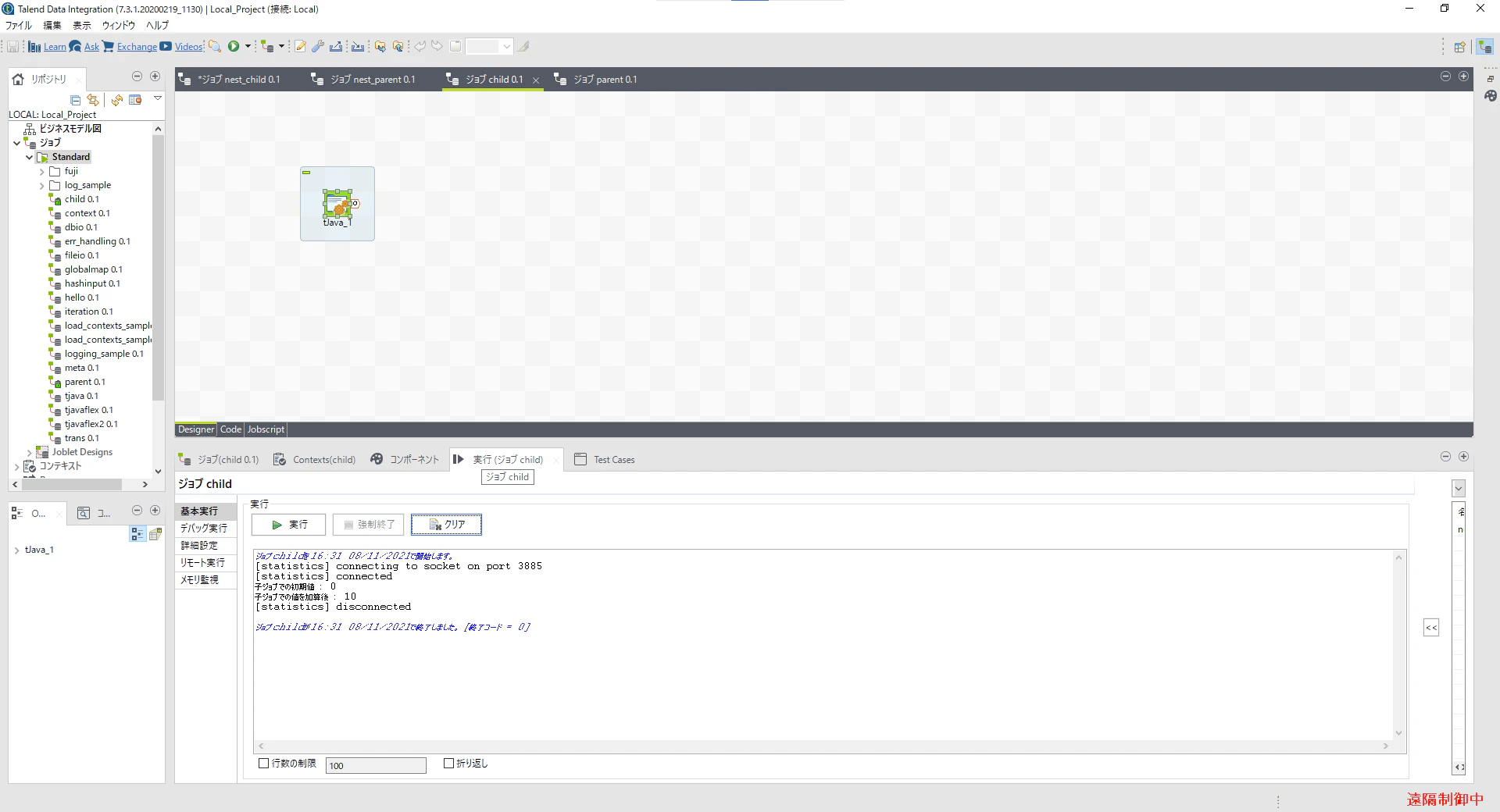
Task: Click the 実行 run button
Action: [288, 525]
